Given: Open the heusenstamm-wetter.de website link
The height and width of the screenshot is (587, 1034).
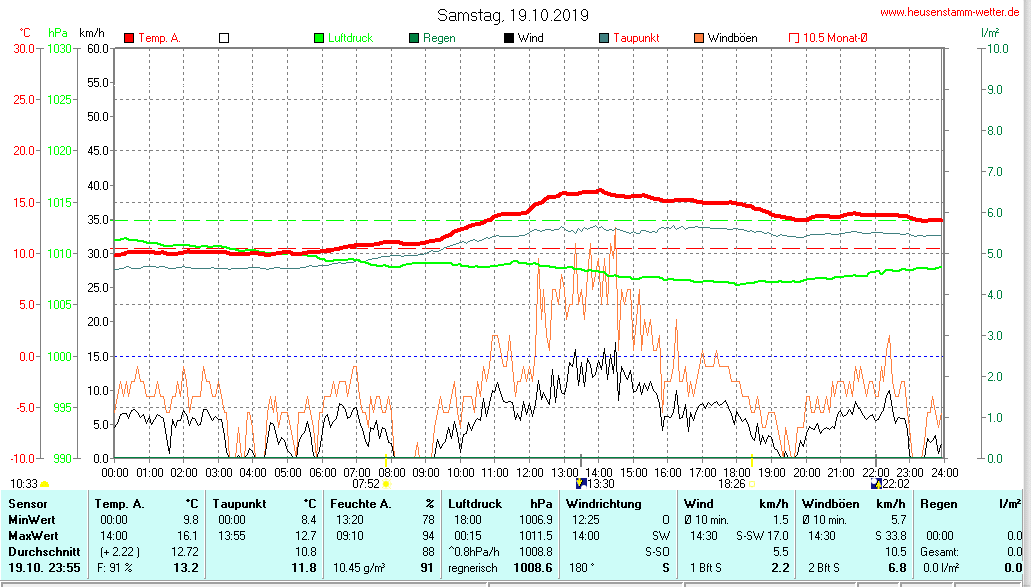Looking at the screenshot, I should pos(951,12).
